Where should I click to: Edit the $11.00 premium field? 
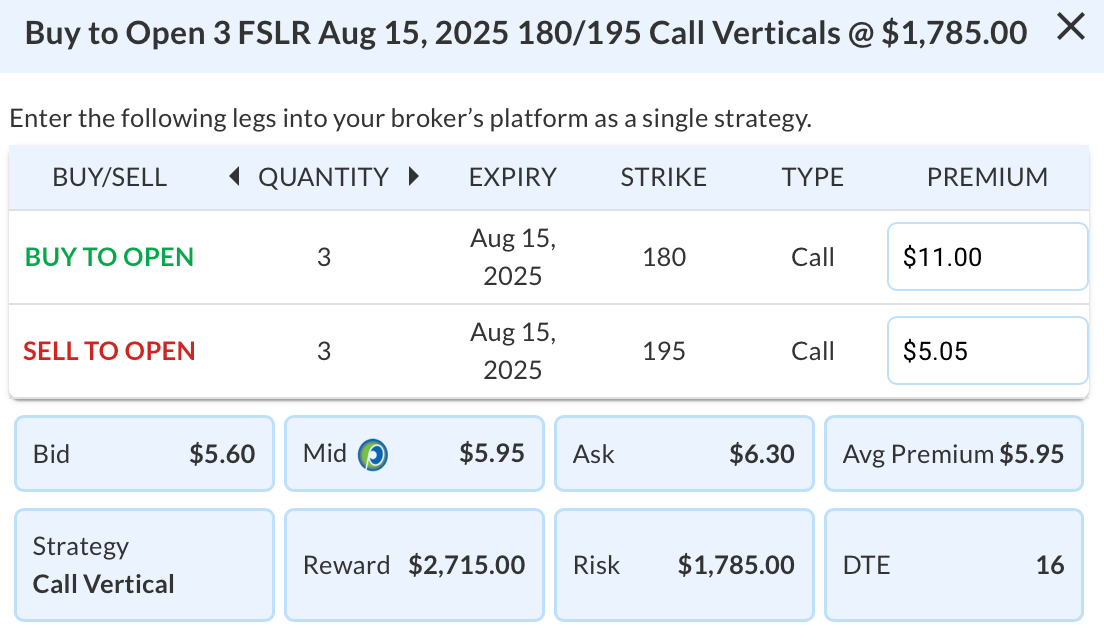click(987, 257)
